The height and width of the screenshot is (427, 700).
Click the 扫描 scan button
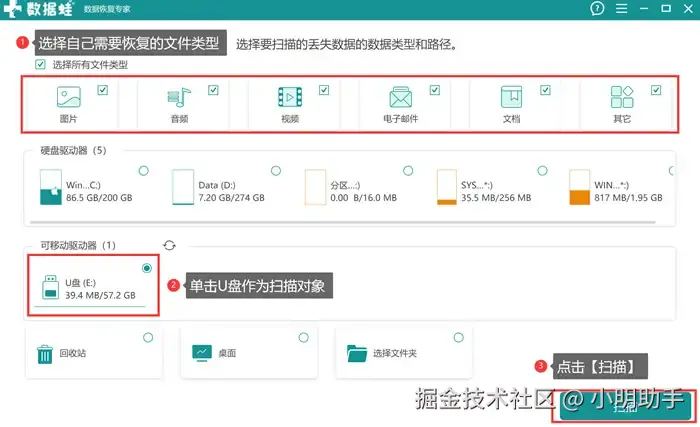pyautogui.click(x=625, y=407)
